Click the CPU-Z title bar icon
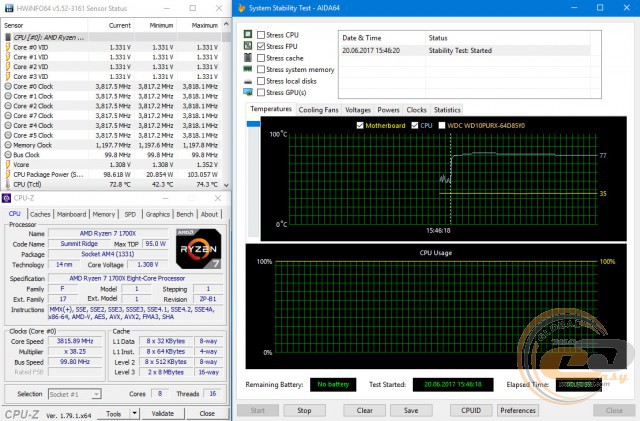 coord(6,198)
